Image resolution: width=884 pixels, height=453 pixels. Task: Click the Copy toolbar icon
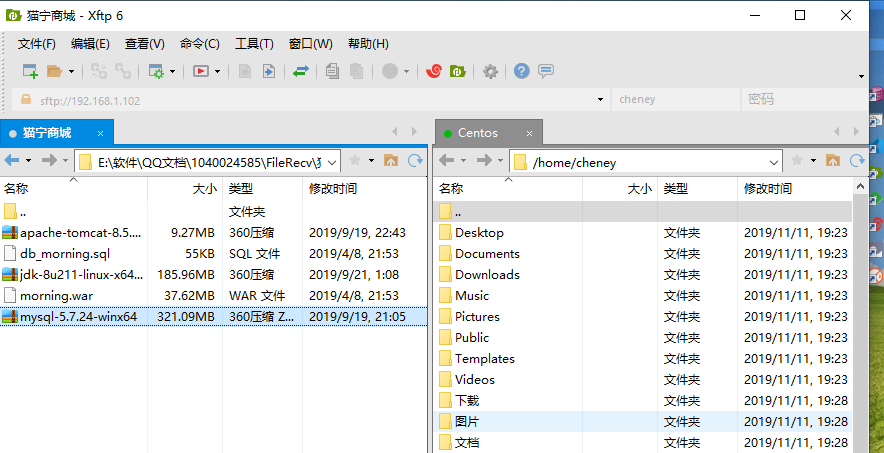pyautogui.click(x=333, y=71)
